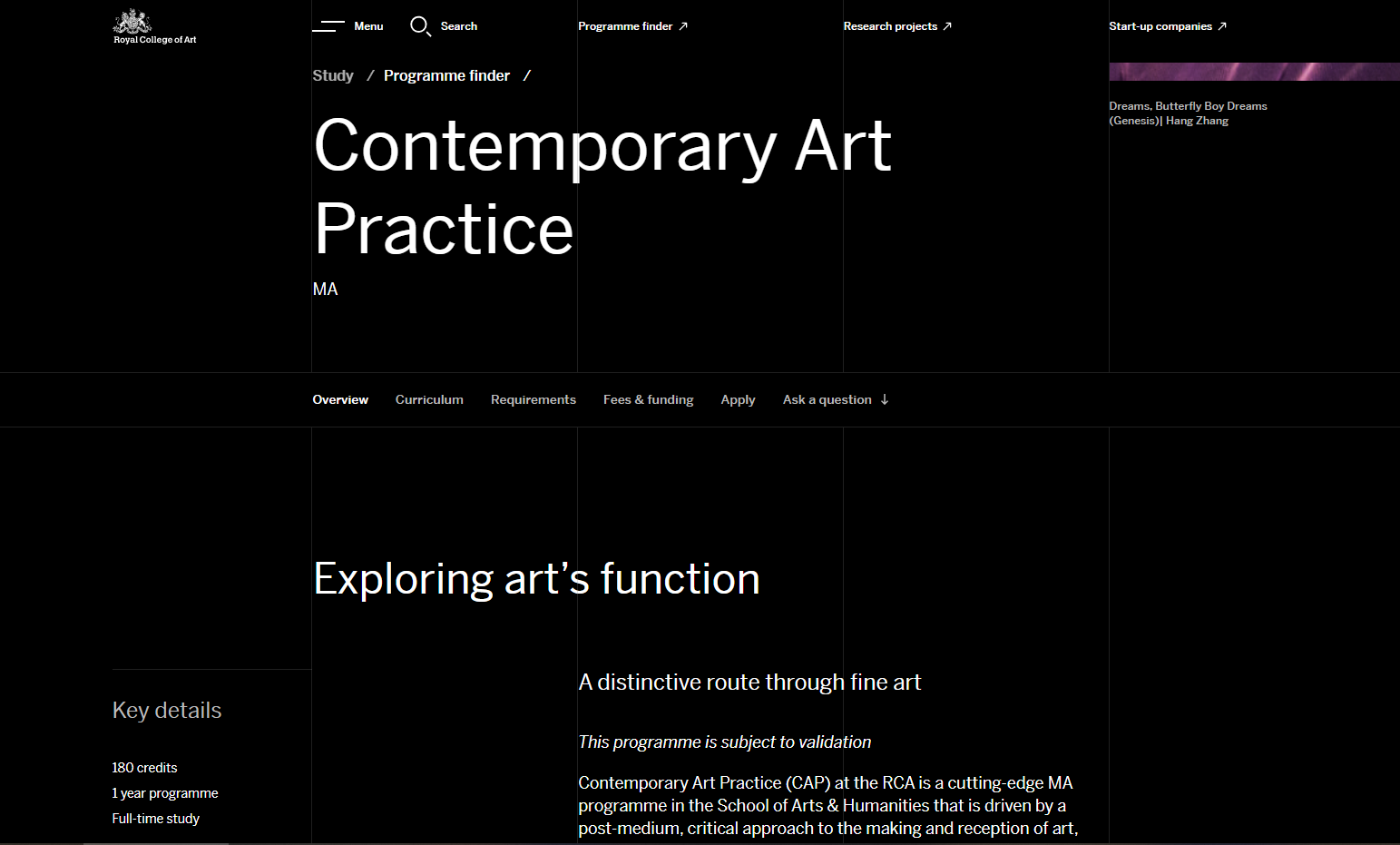Switch to the Curriculum tab
Screen dimensions: 1400x845
point(429,399)
